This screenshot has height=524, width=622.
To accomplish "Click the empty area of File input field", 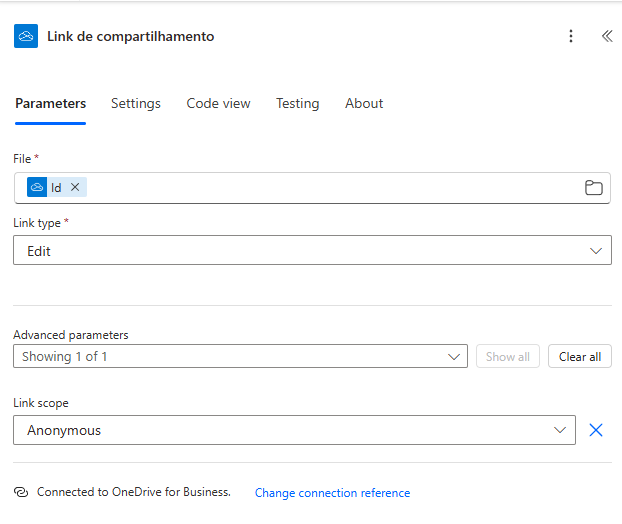I will click(x=330, y=188).
